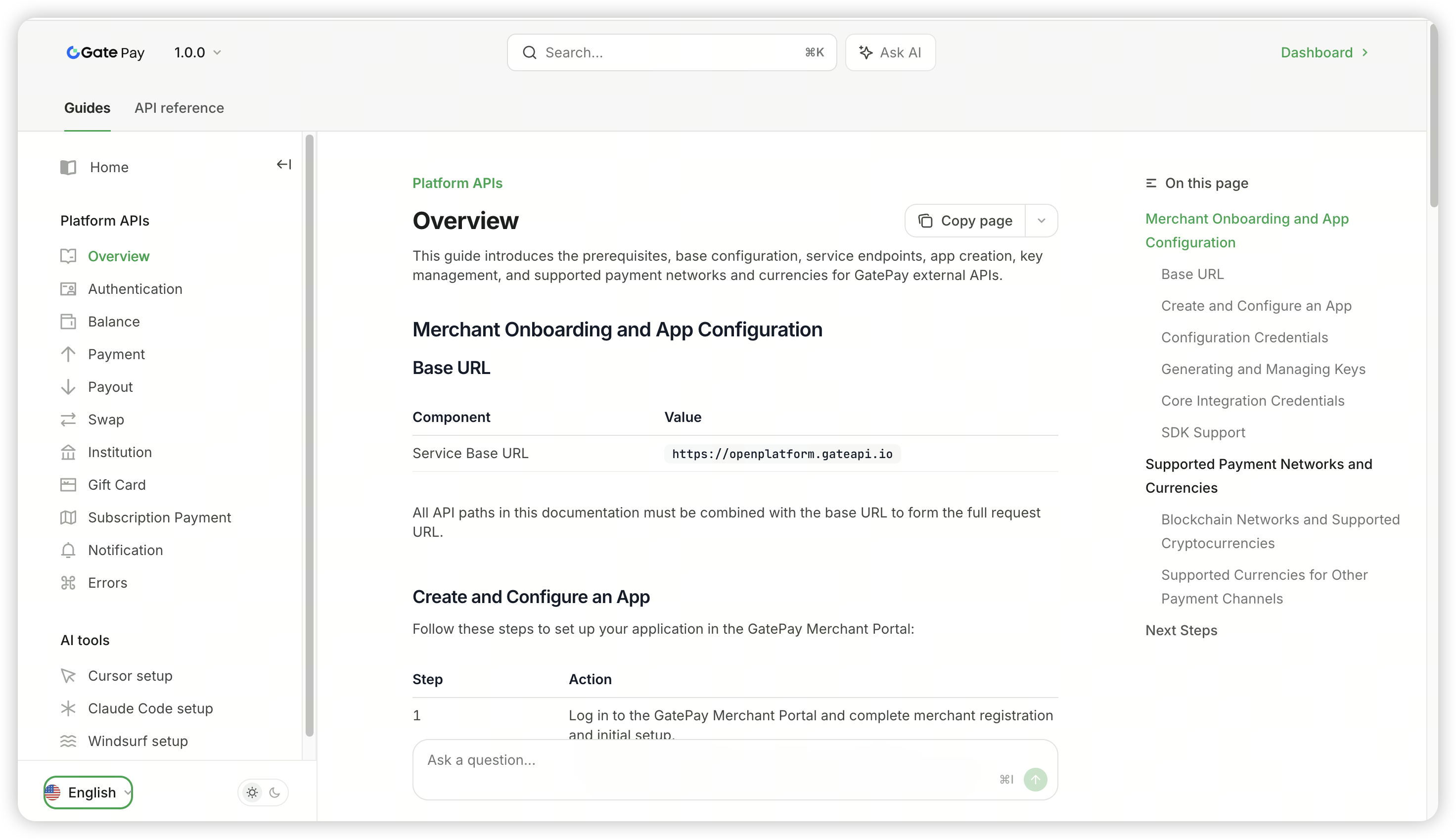Screen dimensions: 1456x839
Task: Expand the Copy page options chevron
Action: click(x=1042, y=221)
